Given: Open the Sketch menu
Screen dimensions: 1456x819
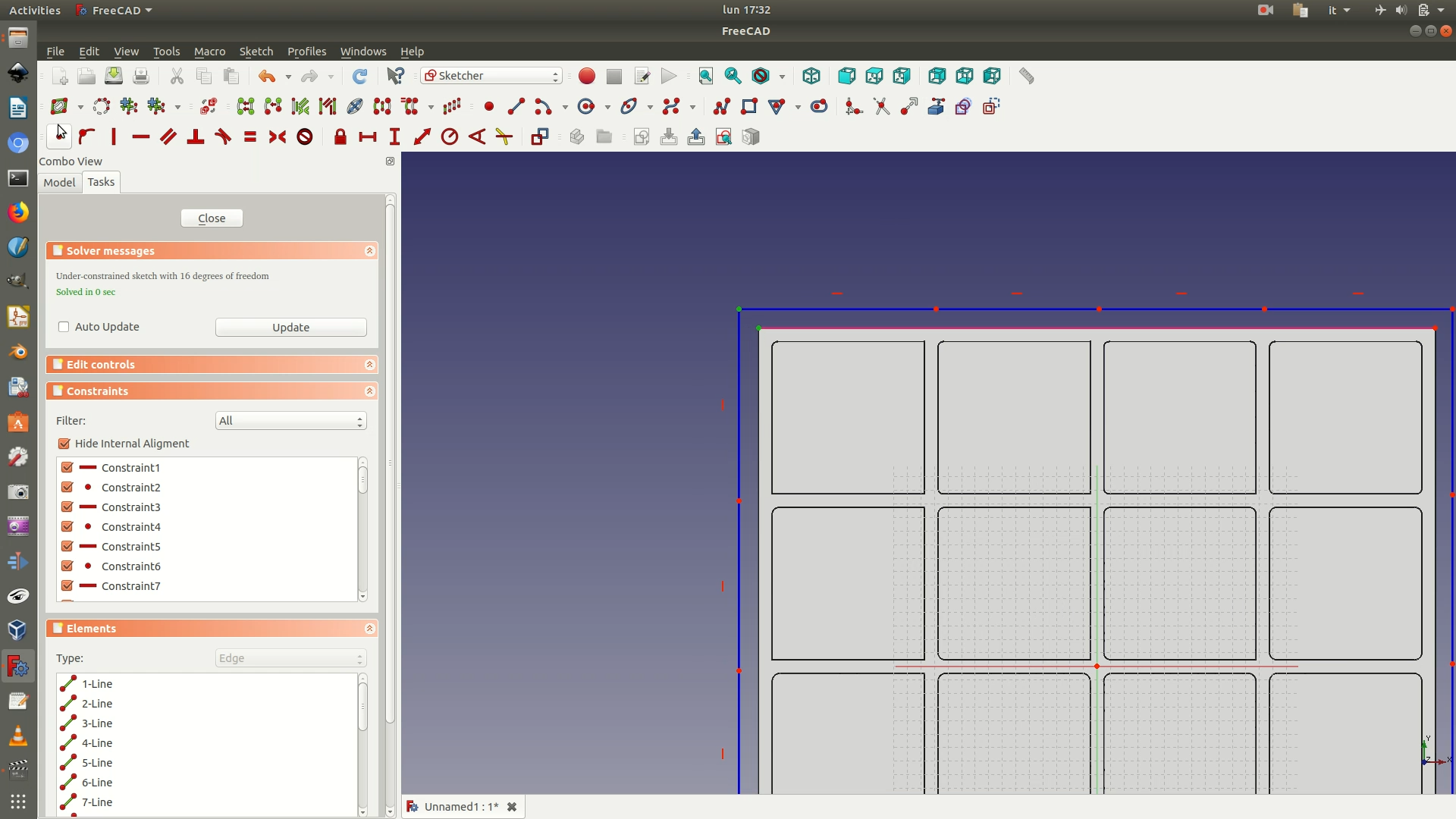Looking at the screenshot, I should pos(256,52).
